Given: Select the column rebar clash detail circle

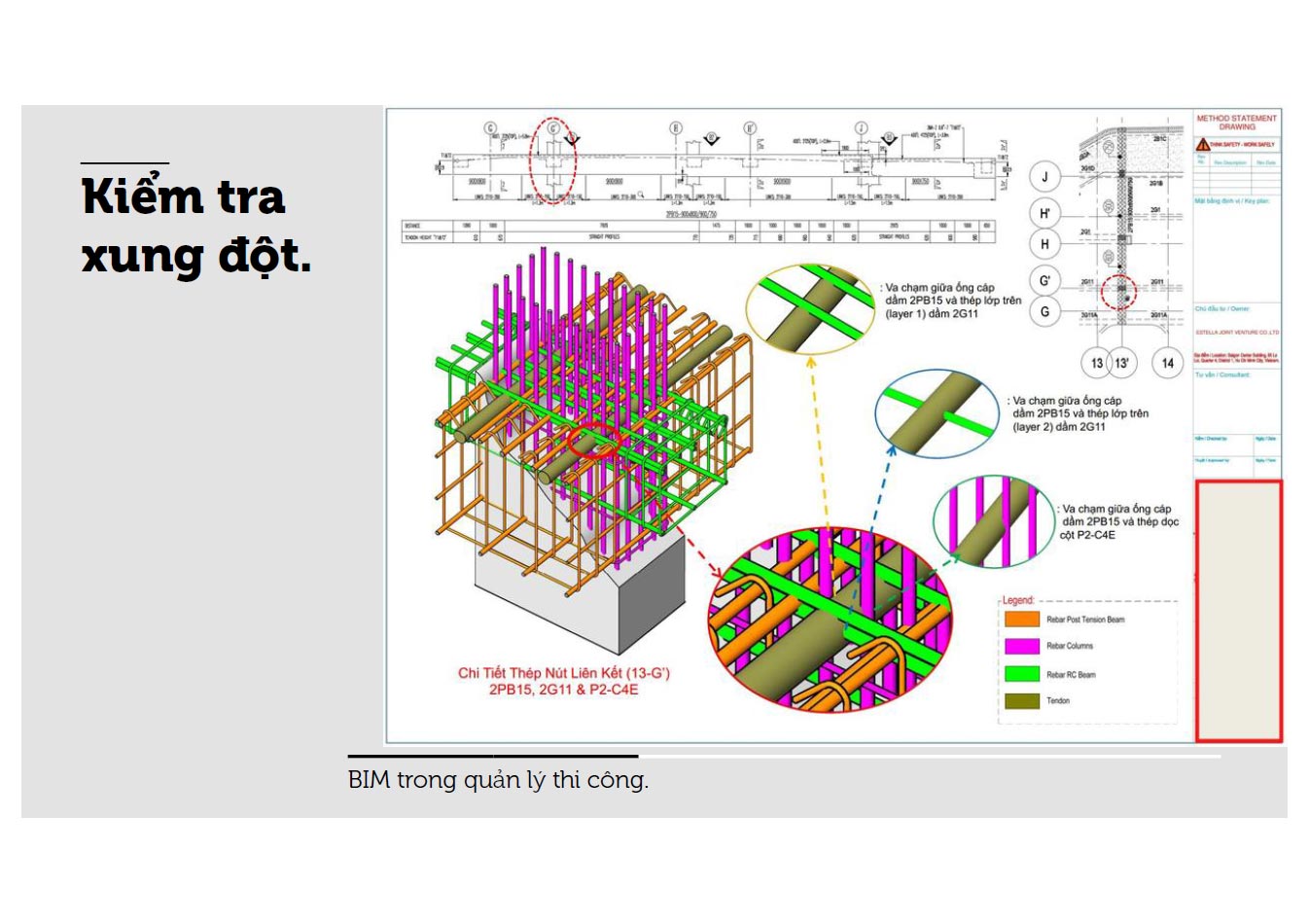Looking at the screenshot, I should pyautogui.click(x=993, y=521).
